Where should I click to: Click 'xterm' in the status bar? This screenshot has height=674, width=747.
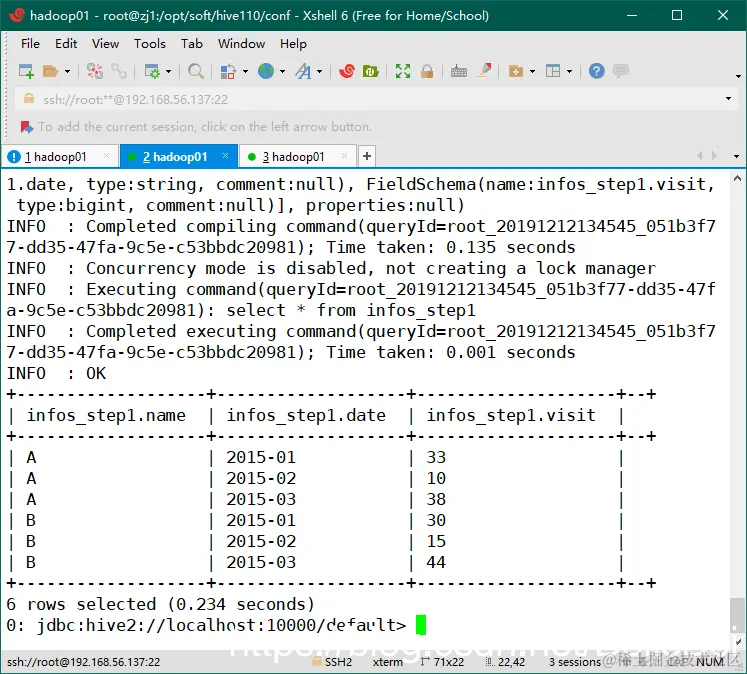(387, 662)
